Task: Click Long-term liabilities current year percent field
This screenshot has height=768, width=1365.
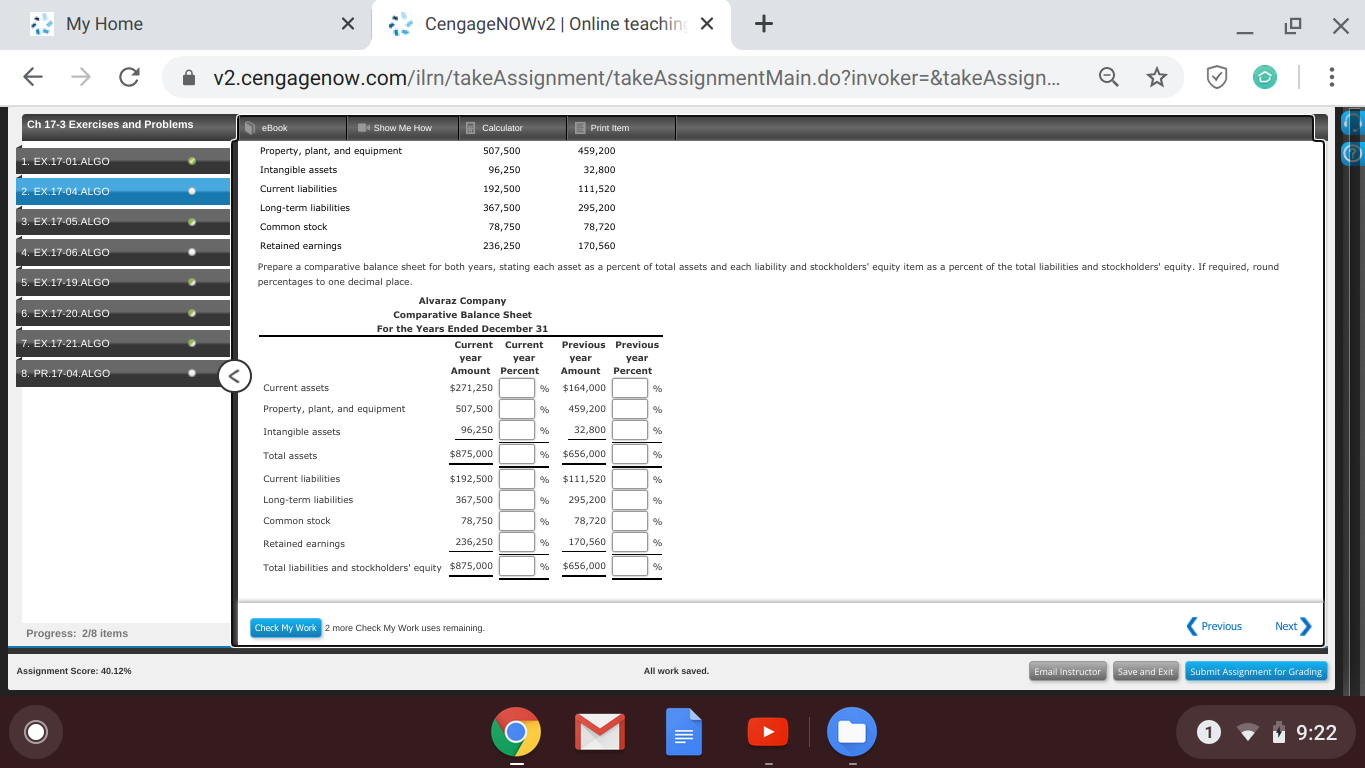Action: [517, 500]
